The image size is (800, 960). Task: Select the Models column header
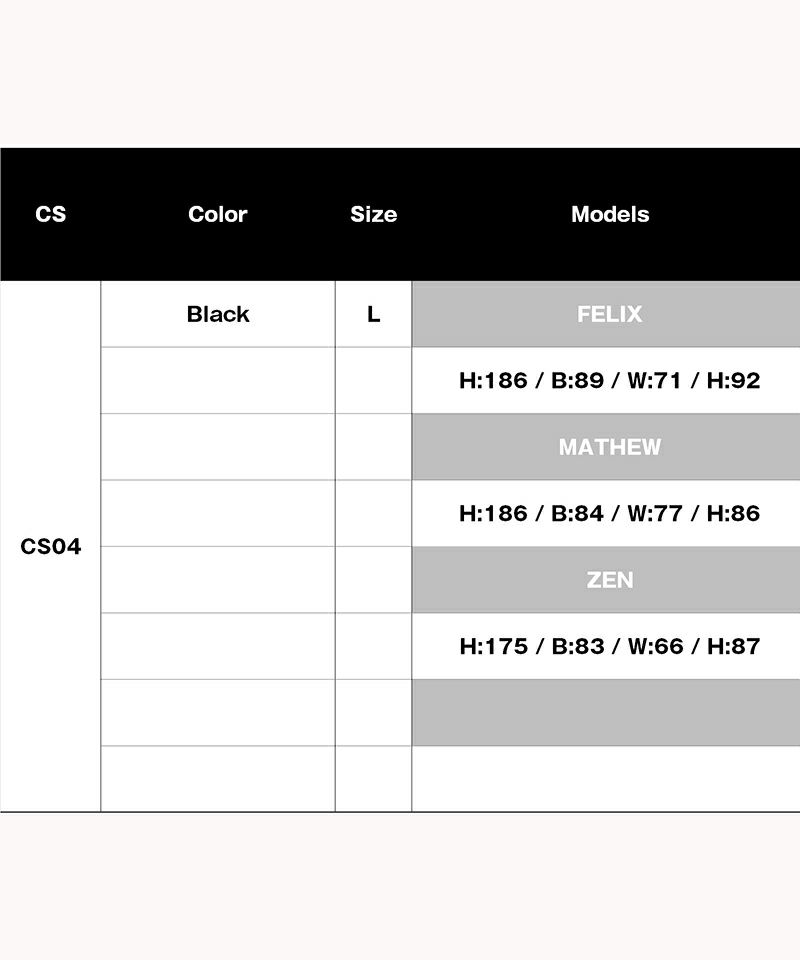pyautogui.click(x=609, y=214)
